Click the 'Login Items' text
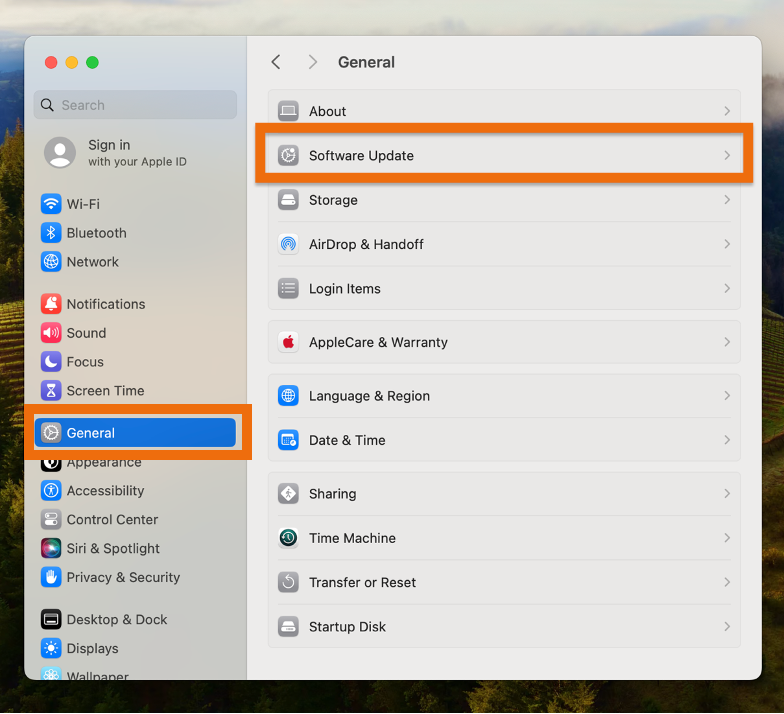This screenshot has width=784, height=714. click(x=345, y=288)
